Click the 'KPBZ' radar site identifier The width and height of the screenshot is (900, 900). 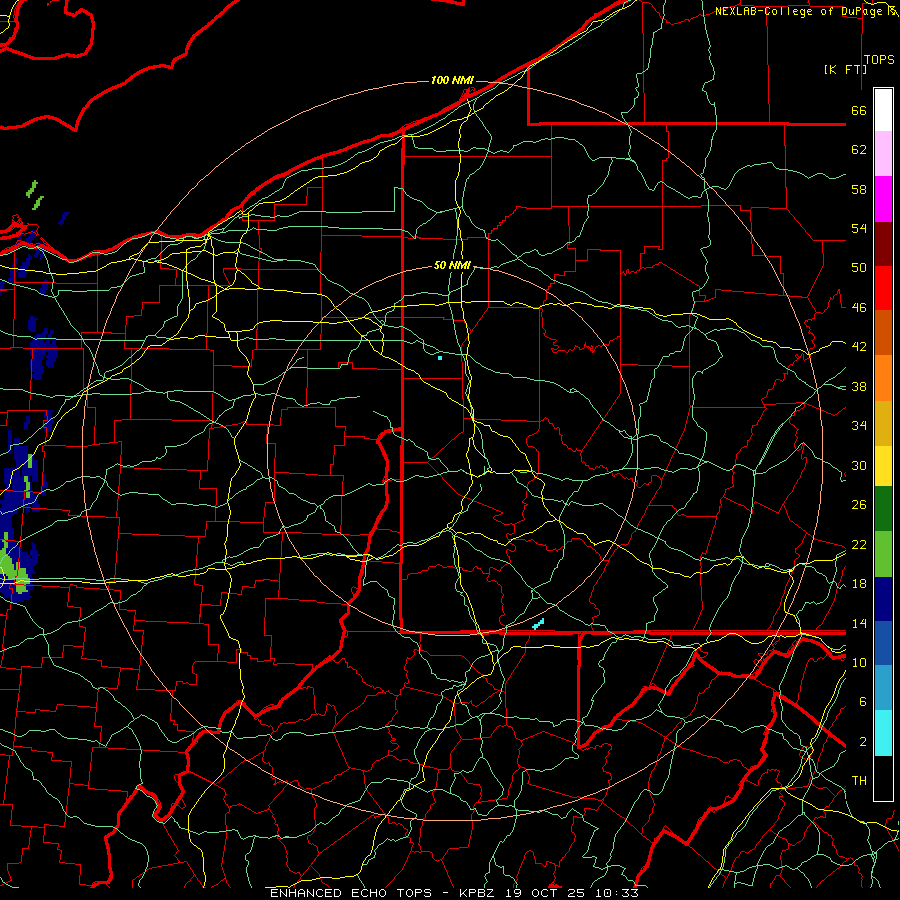tap(476, 893)
